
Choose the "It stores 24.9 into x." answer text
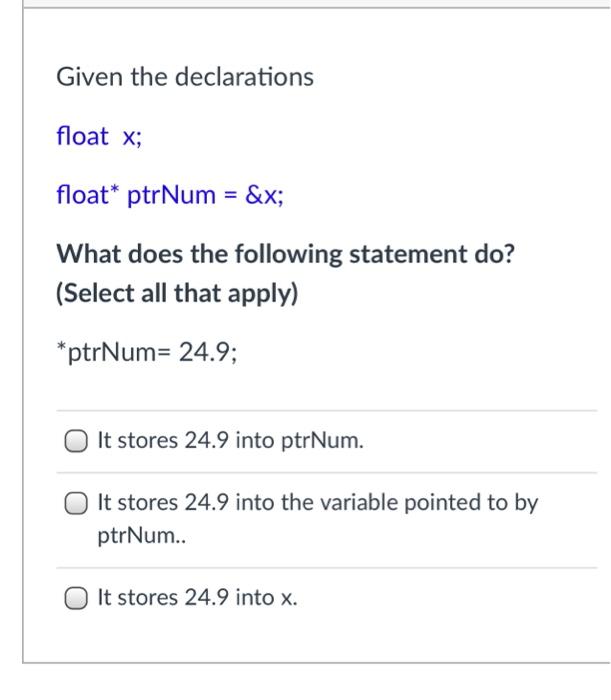pyautogui.click(x=197, y=597)
